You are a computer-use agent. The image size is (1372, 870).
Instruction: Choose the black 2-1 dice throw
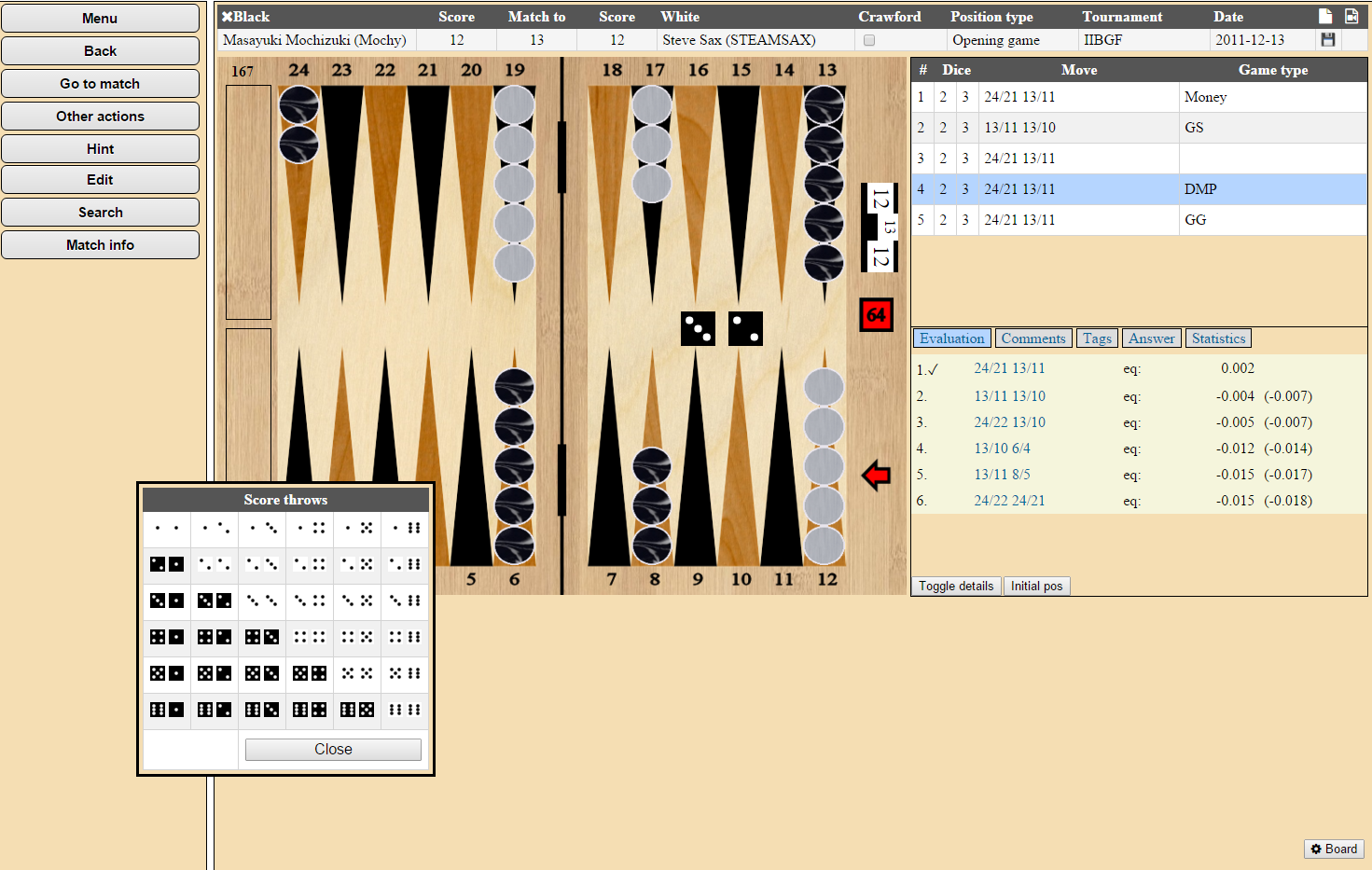coord(167,564)
